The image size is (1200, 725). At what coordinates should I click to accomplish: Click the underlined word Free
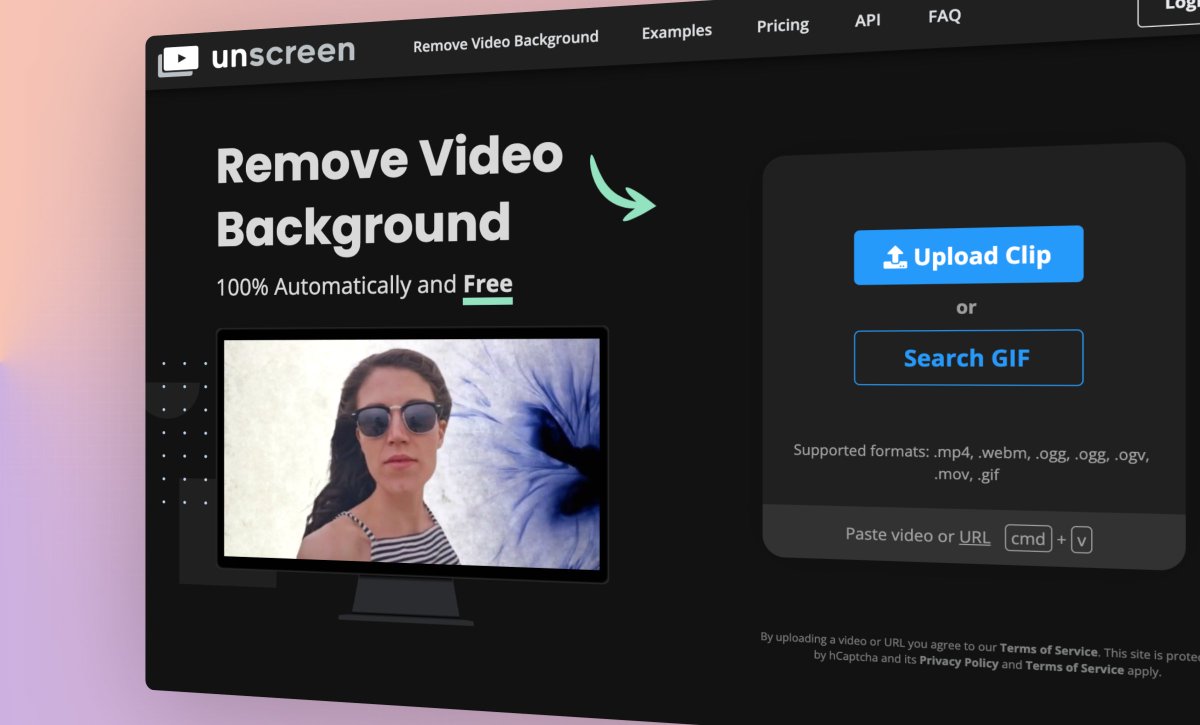[x=488, y=284]
